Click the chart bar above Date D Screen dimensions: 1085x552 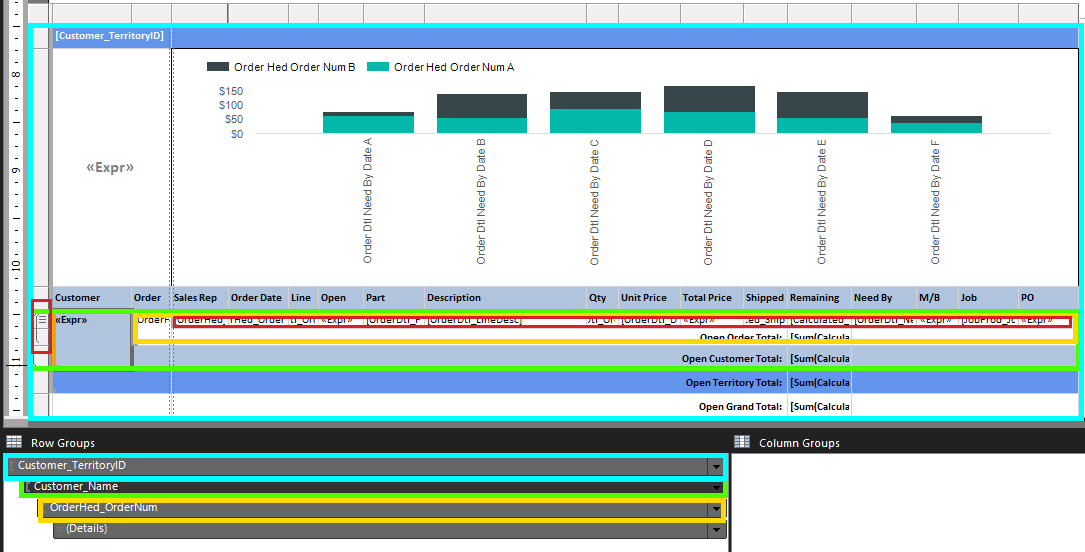[x=709, y=109]
